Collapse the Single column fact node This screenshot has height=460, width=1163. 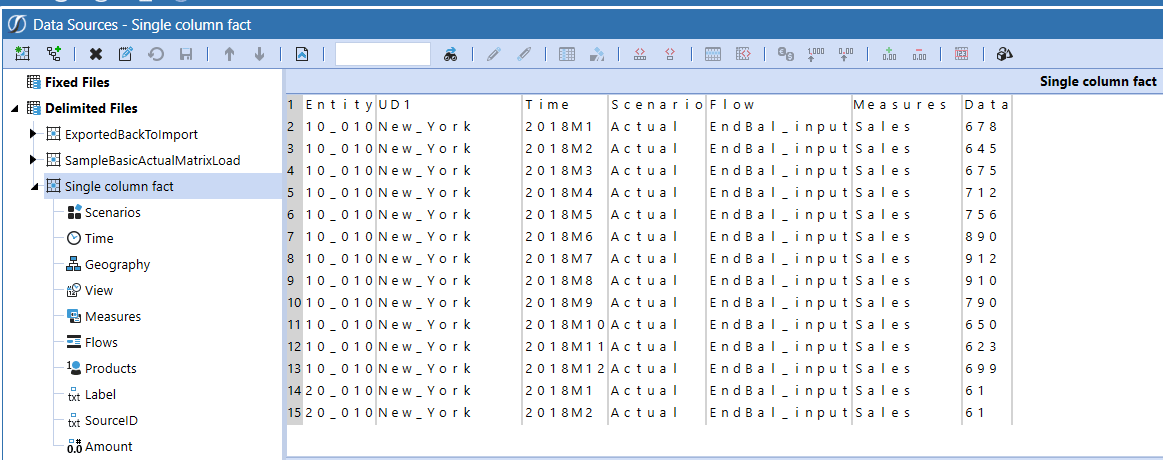click(x=33, y=186)
